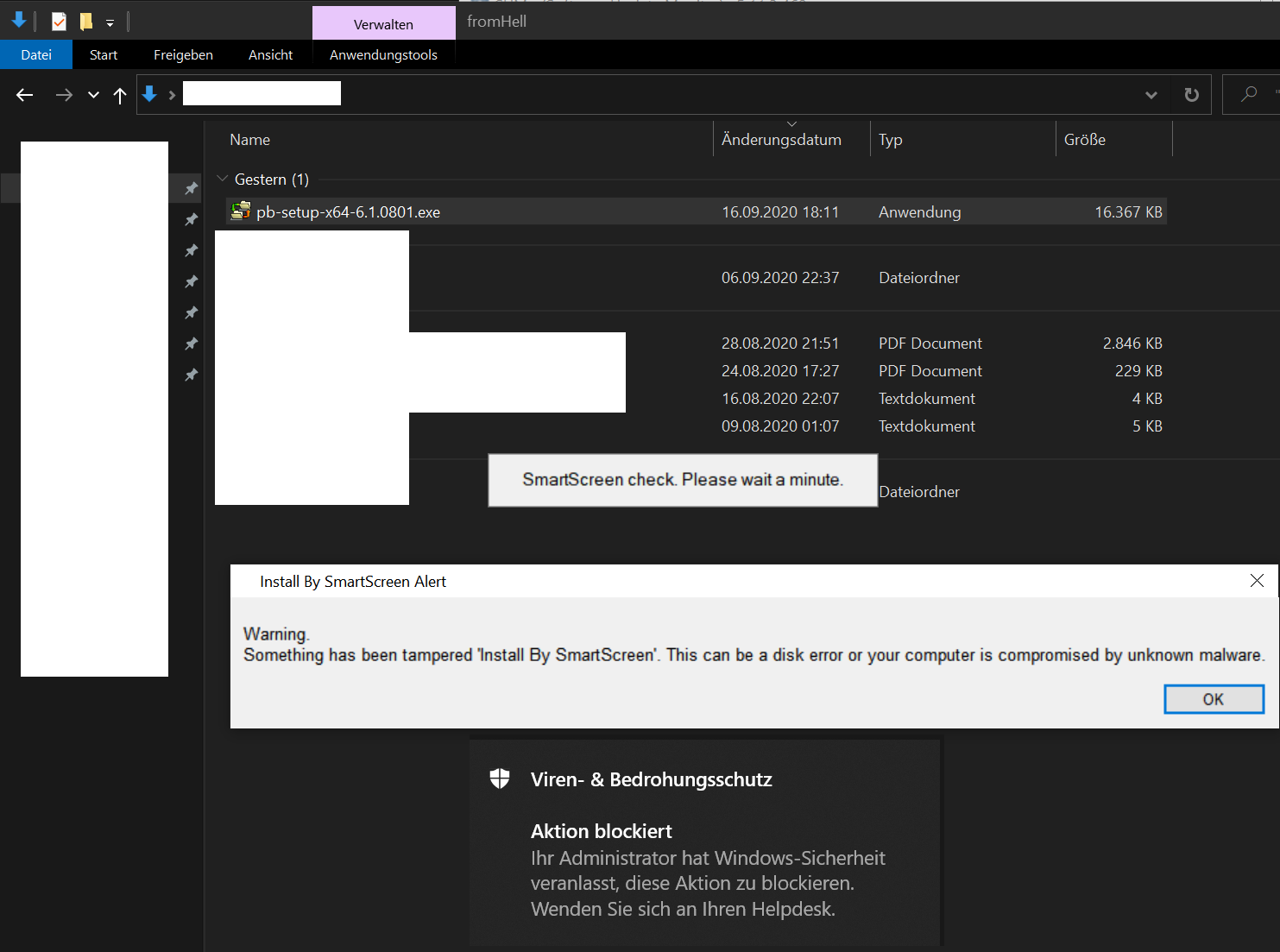Viewport: 1280px width, 952px height.
Task: Close the Install By SmartScreen Alert dialog
Action: tap(1257, 581)
